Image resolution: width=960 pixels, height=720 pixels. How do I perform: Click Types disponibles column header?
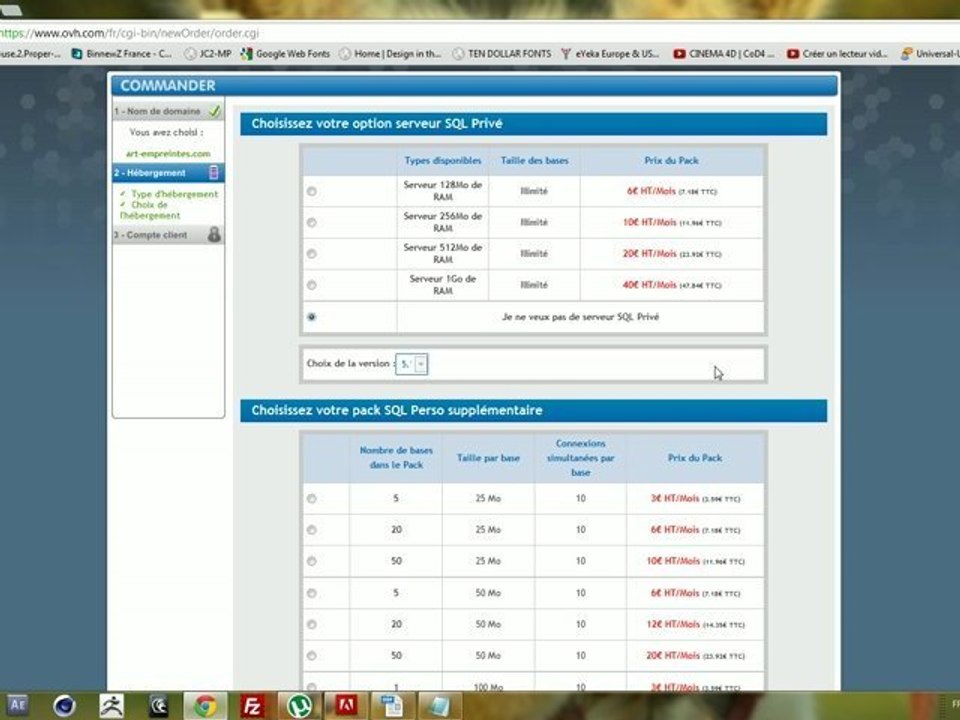[x=443, y=160]
